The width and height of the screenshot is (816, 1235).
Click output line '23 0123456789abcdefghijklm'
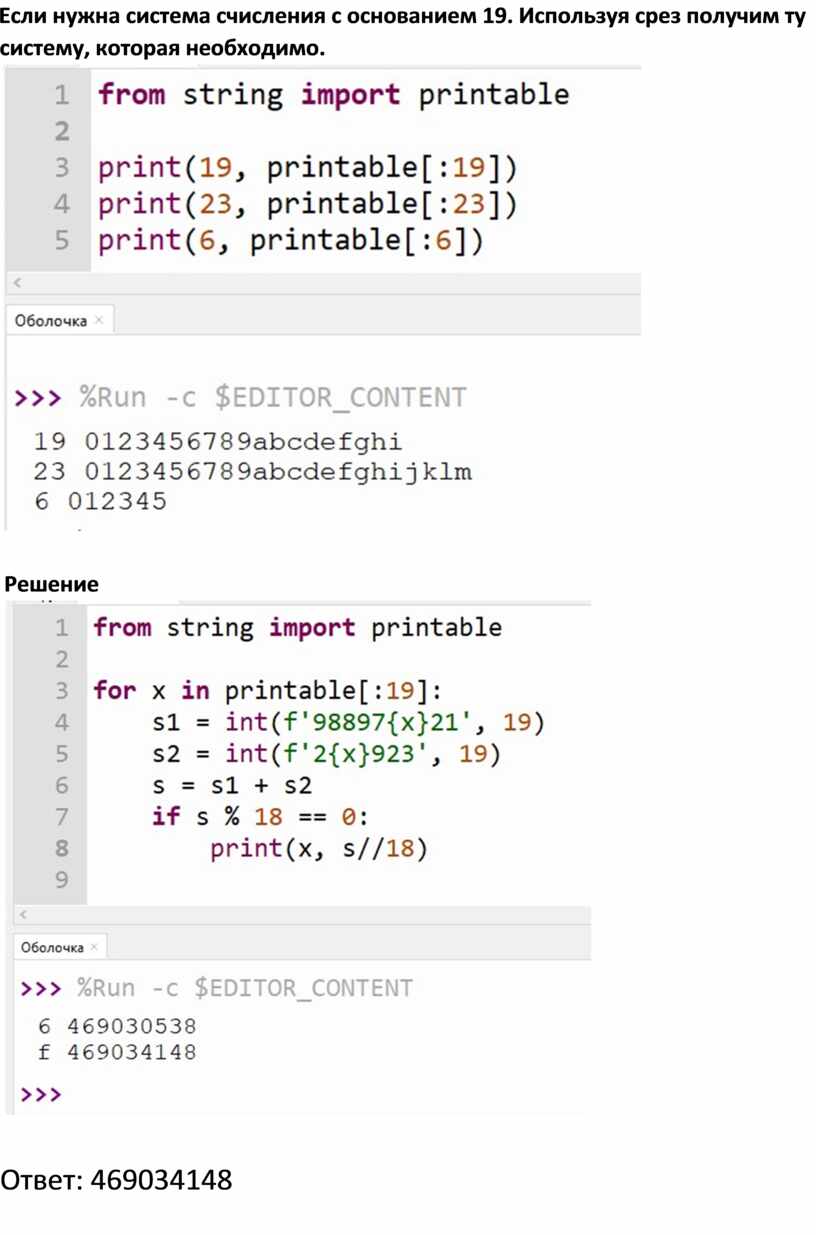pos(252,471)
